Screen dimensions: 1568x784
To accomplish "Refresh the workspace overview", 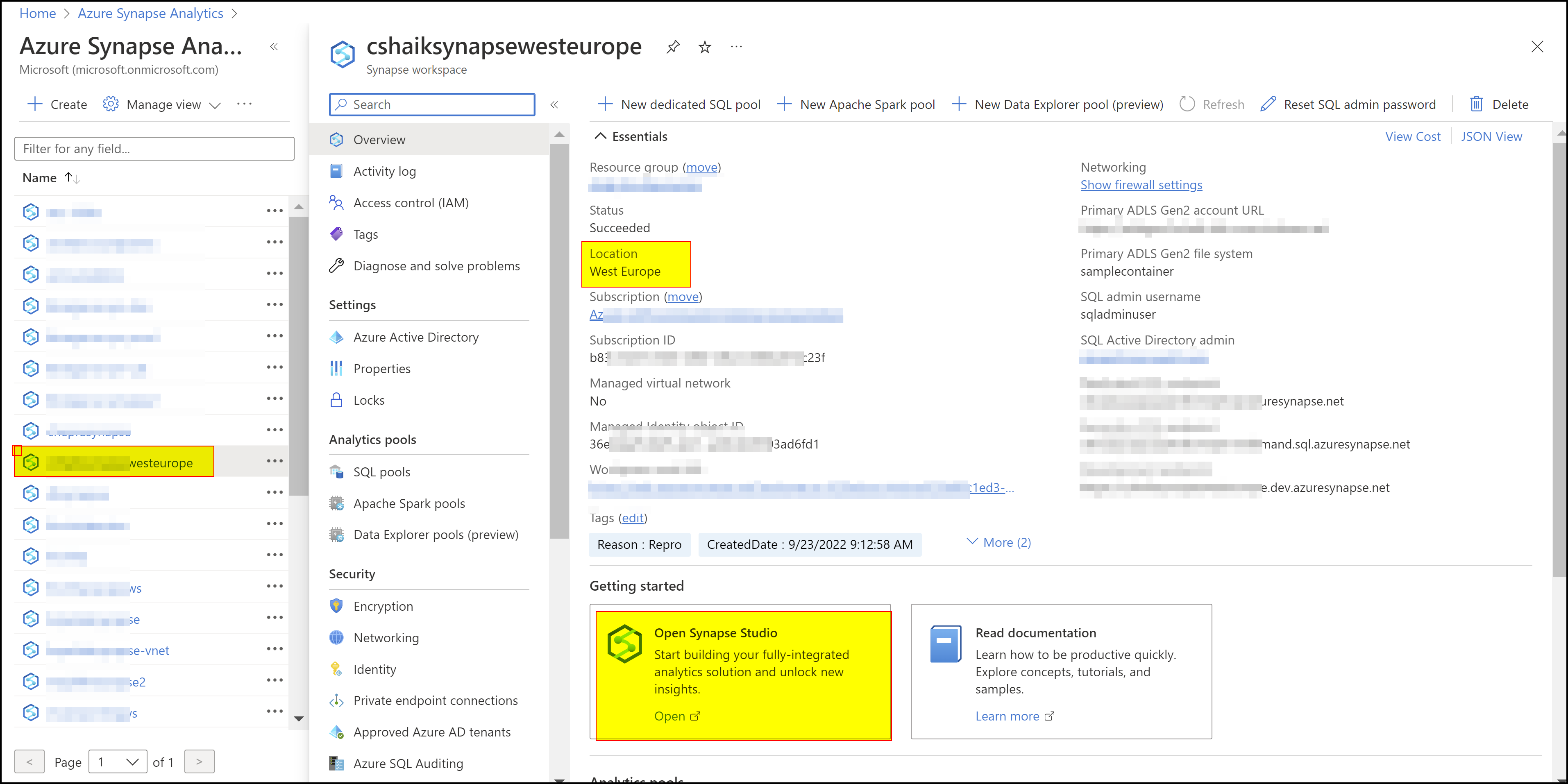I will [x=1211, y=104].
